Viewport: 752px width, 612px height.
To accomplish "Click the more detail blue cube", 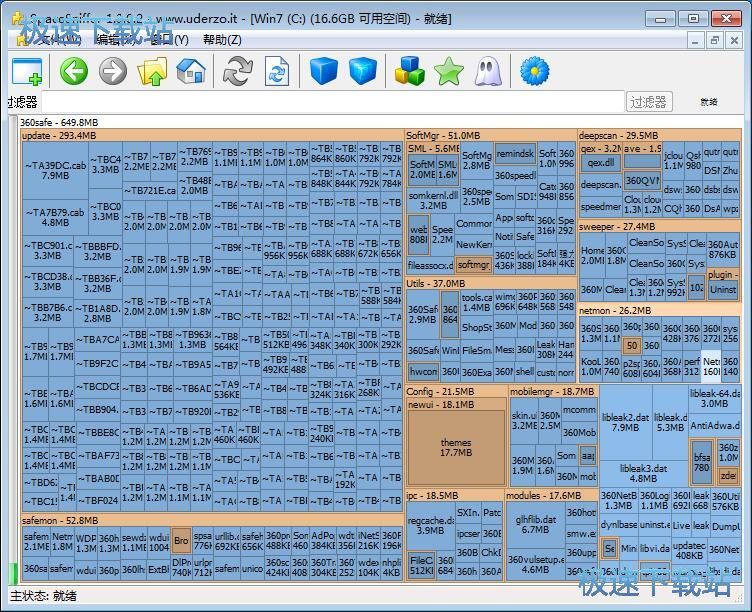I will (x=363, y=71).
